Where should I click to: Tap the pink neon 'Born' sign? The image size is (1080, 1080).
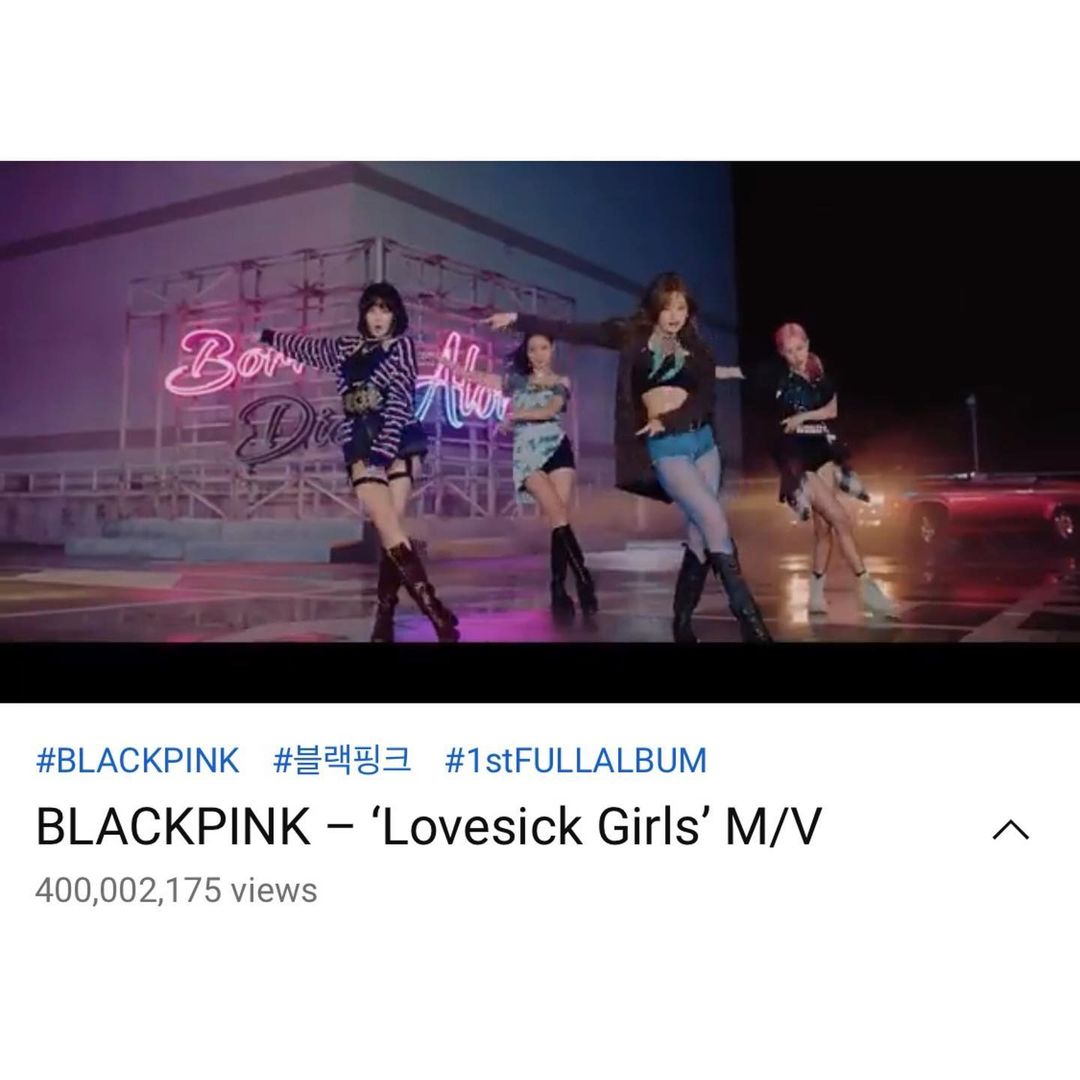point(200,362)
